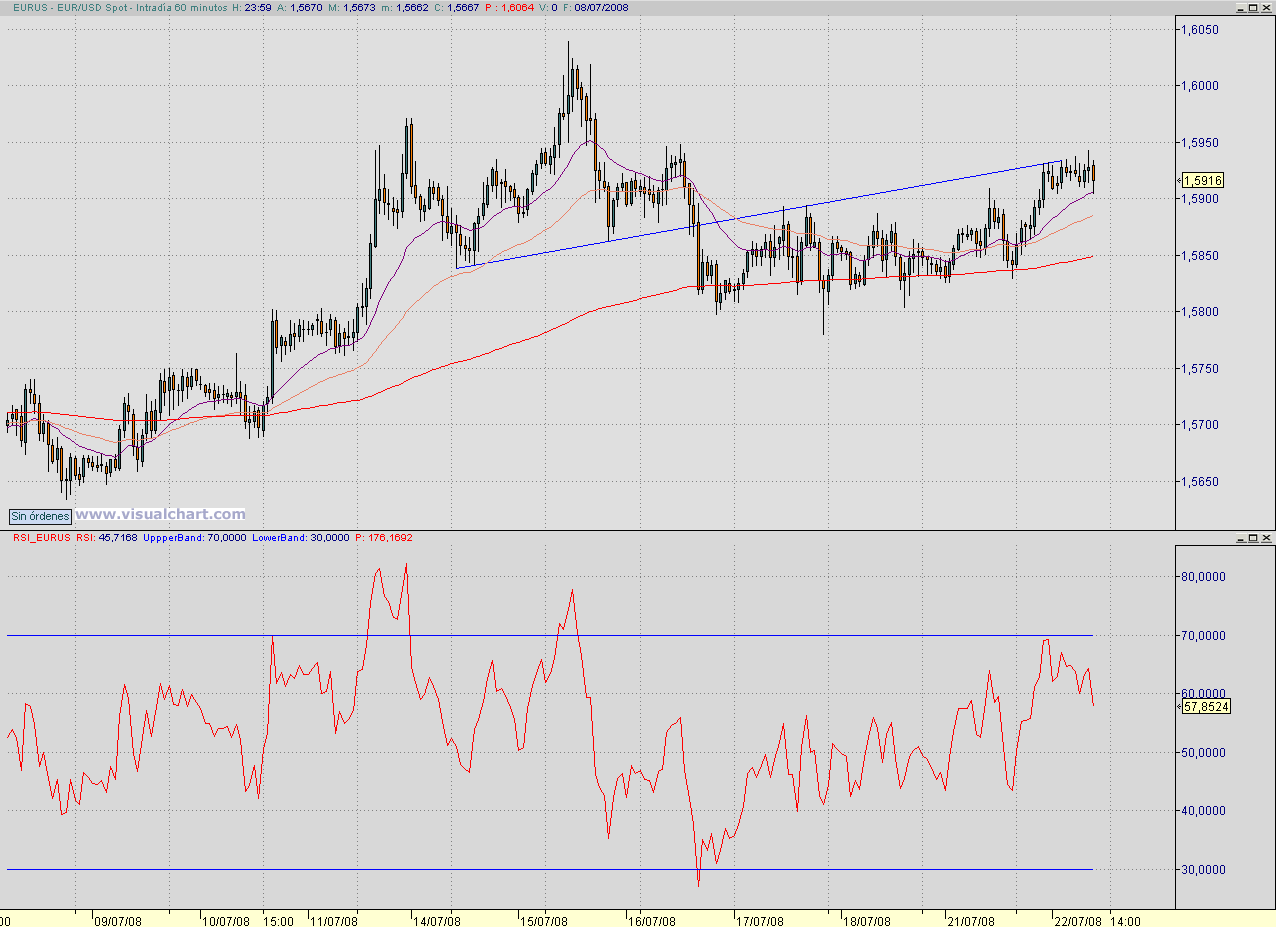The height and width of the screenshot is (927, 1276).
Task: Click the 1,5800 price axis label
Action: [x=1200, y=312]
